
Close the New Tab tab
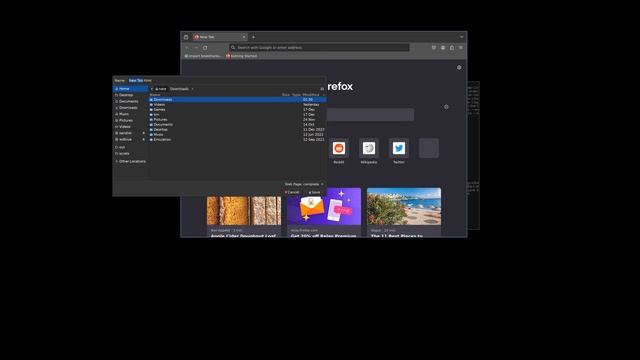244,37
